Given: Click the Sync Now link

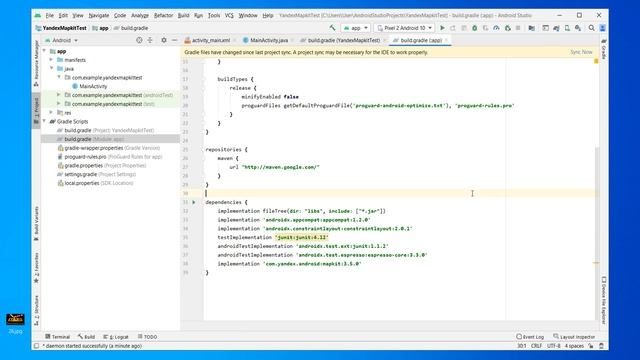Looking at the screenshot, I should coord(581,52).
